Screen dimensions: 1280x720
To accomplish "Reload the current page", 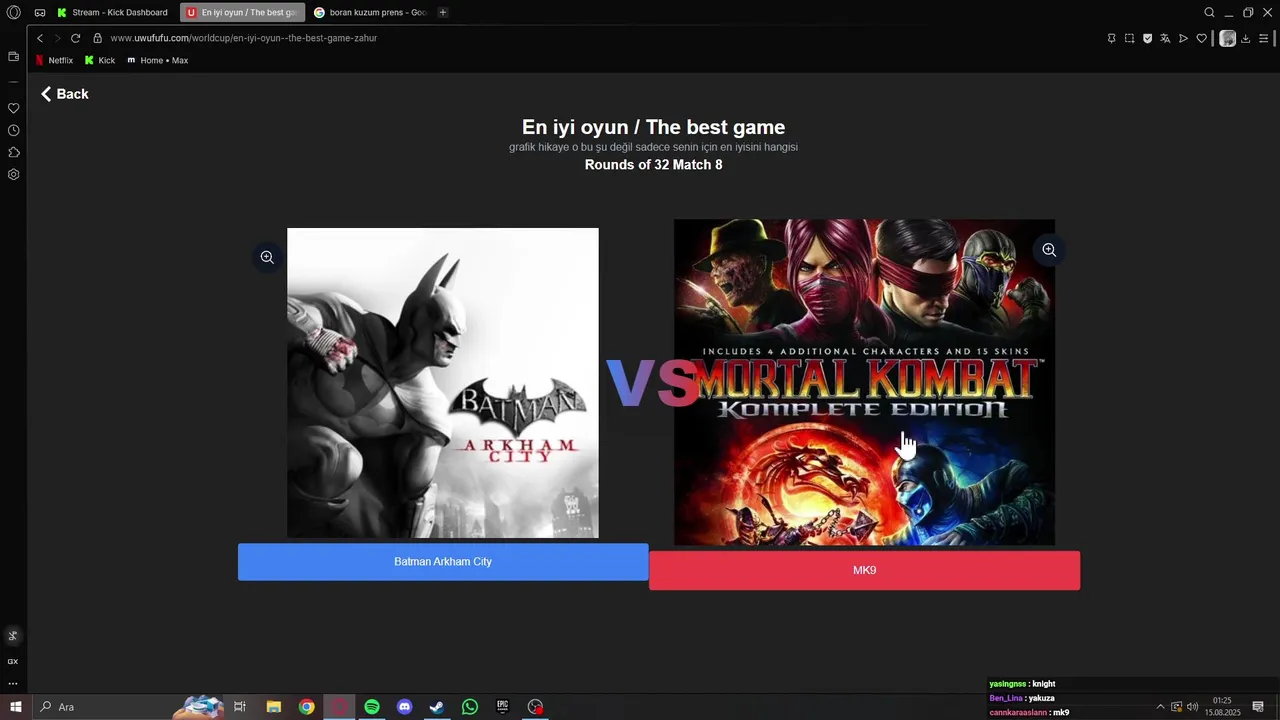I will tap(75, 38).
